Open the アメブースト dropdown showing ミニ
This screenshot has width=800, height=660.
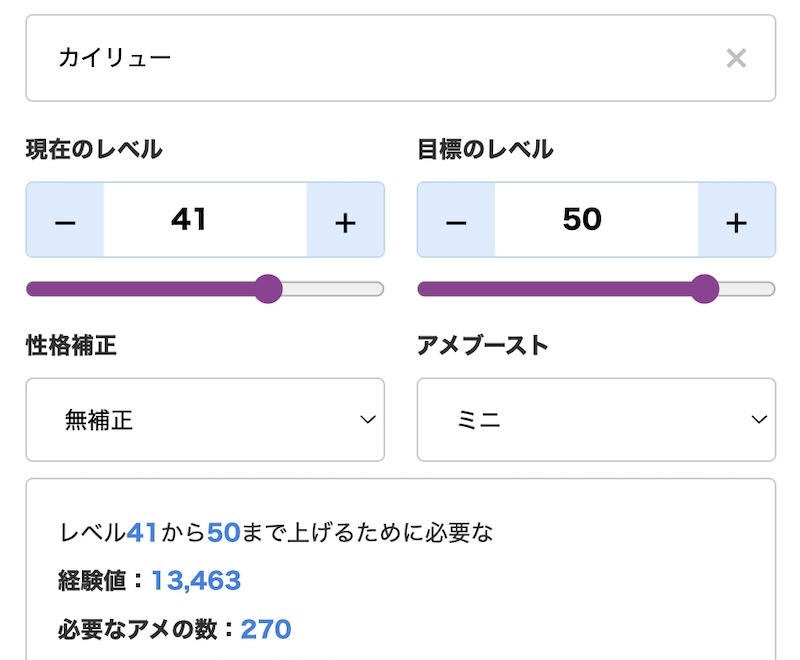click(597, 420)
